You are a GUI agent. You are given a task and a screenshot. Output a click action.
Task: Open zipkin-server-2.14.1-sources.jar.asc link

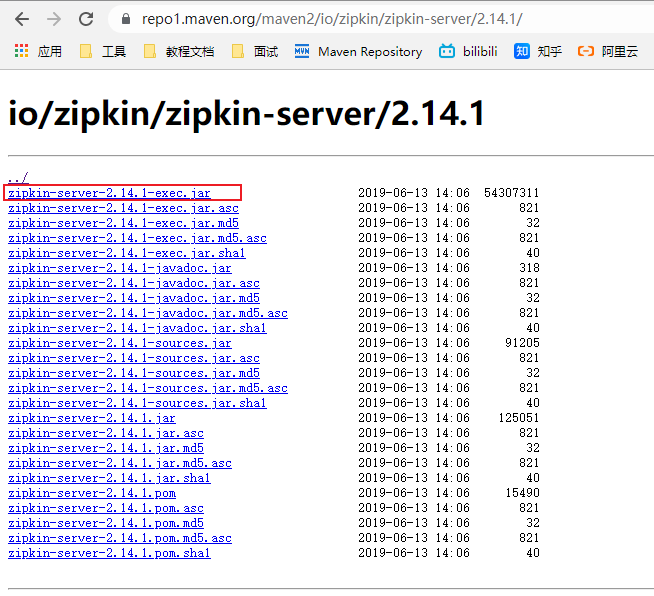tap(134, 358)
